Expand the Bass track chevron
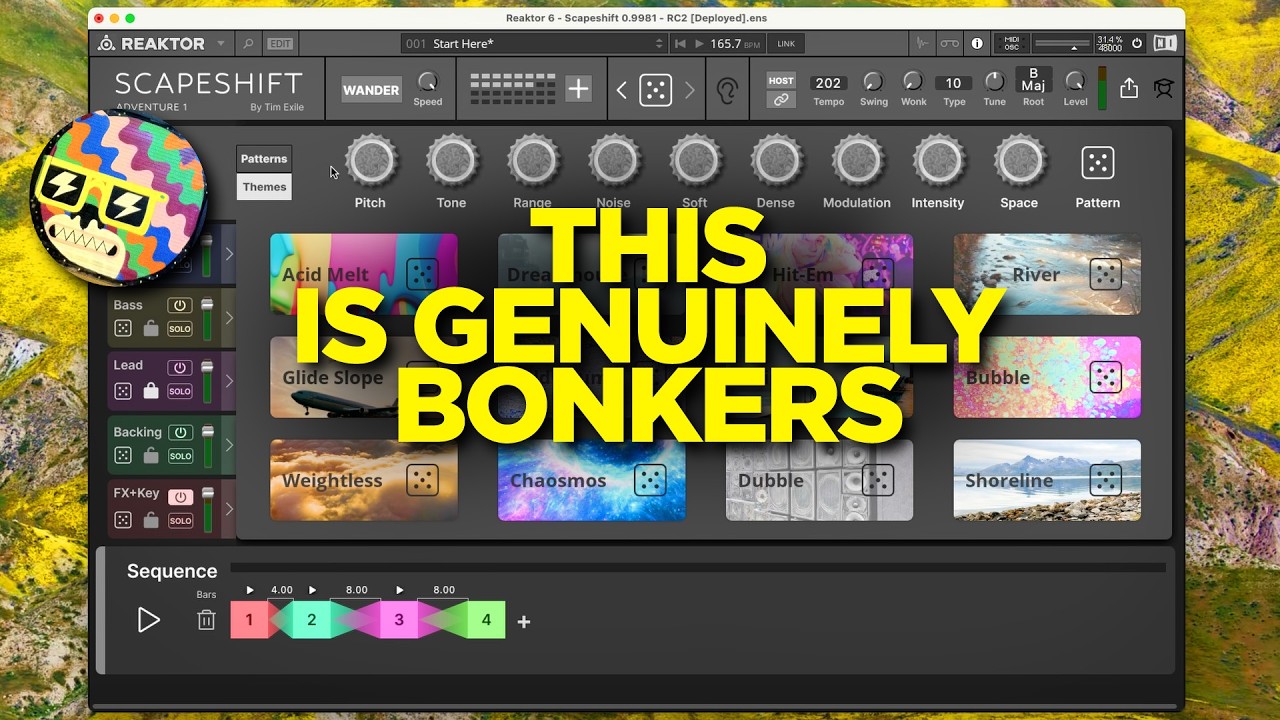The height and width of the screenshot is (720, 1280). point(228,317)
